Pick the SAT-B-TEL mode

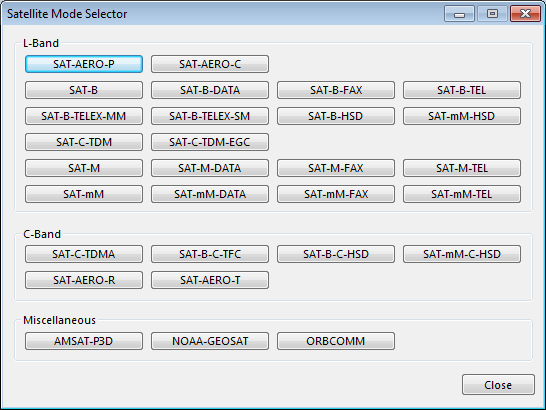tap(462, 90)
